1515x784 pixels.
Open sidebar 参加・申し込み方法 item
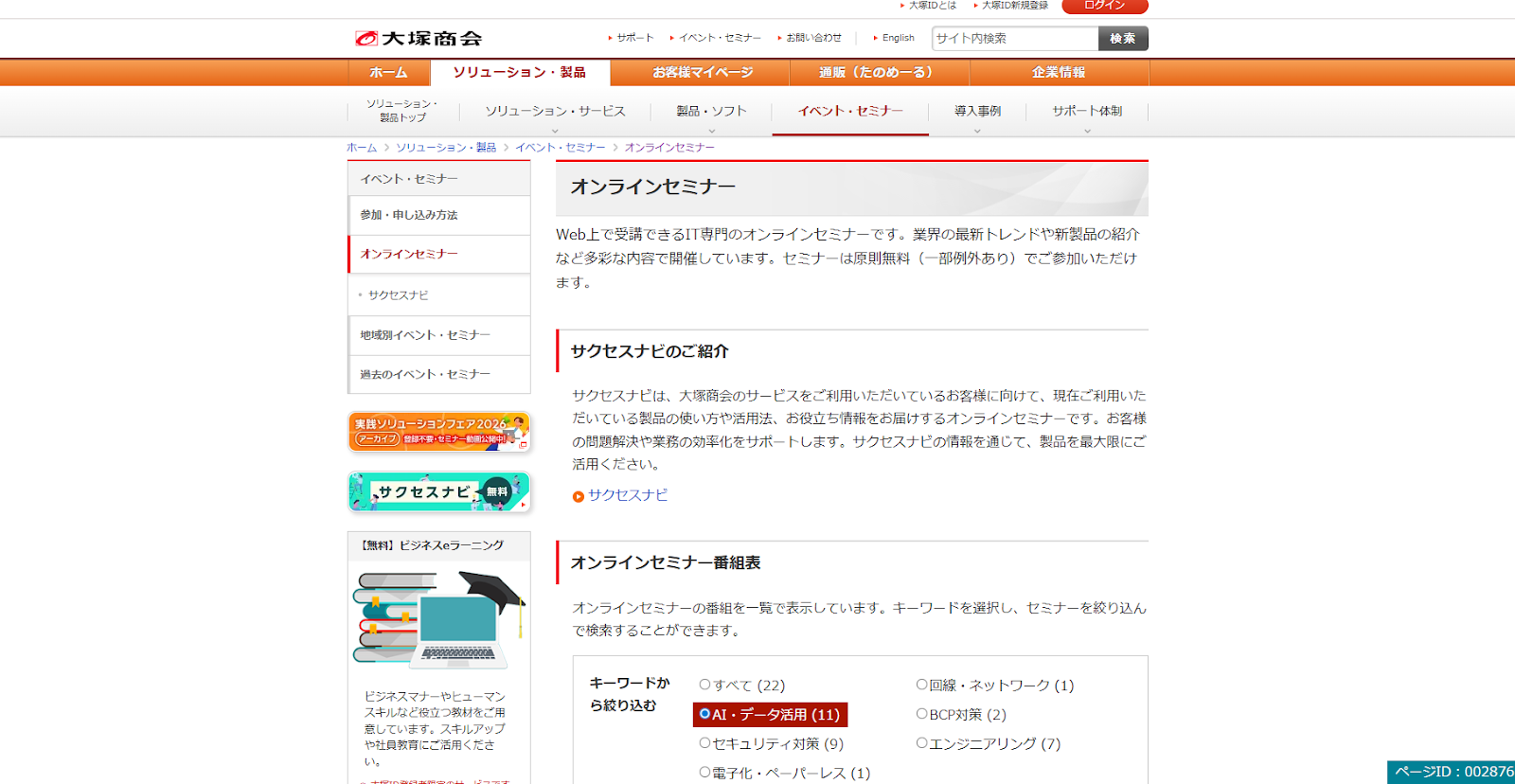(x=439, y=215)
